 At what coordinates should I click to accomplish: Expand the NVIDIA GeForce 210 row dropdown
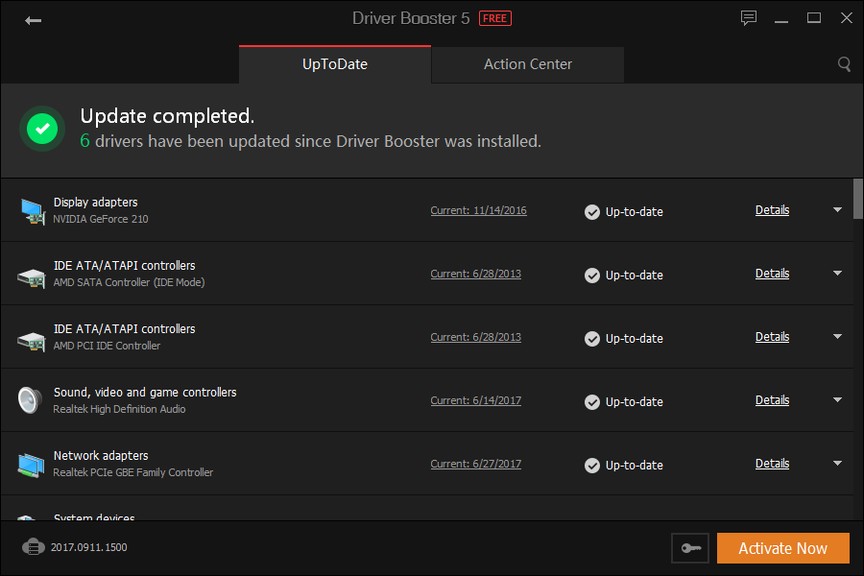837,210
